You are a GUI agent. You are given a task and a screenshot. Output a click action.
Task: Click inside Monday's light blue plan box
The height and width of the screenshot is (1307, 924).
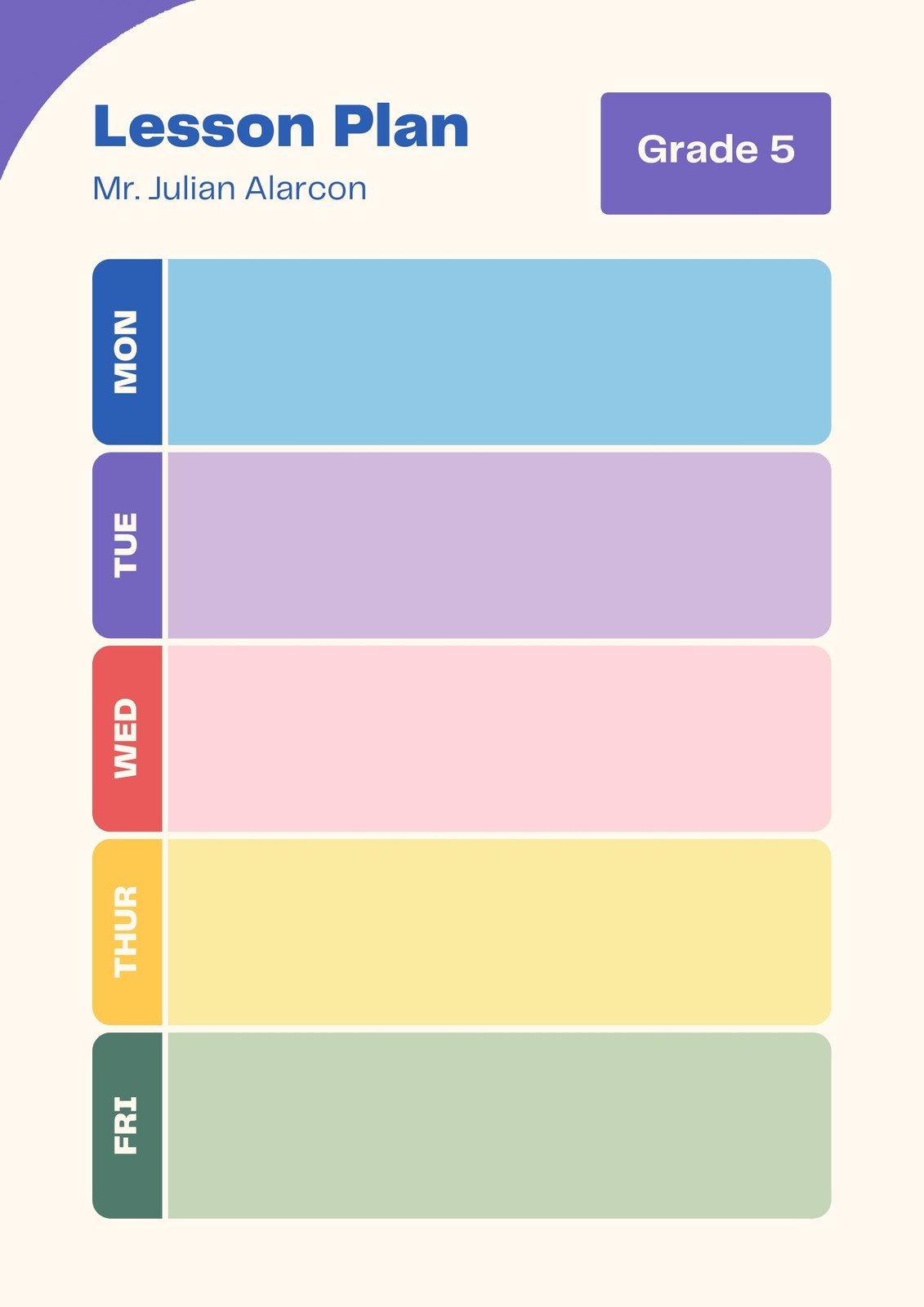498,352
